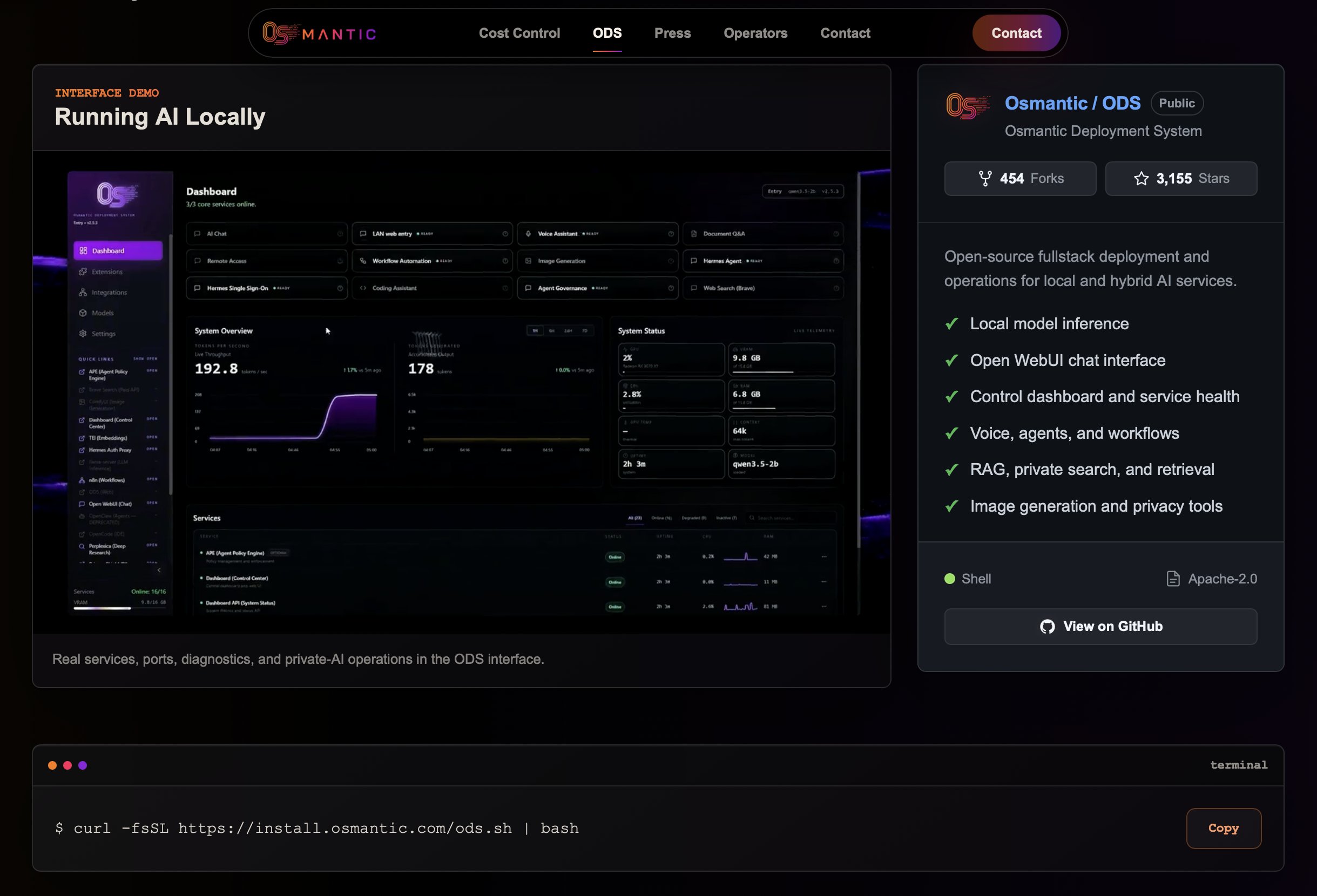Click the image icon on the Image Generation card

pyautogui.click(x=528, y=261)
